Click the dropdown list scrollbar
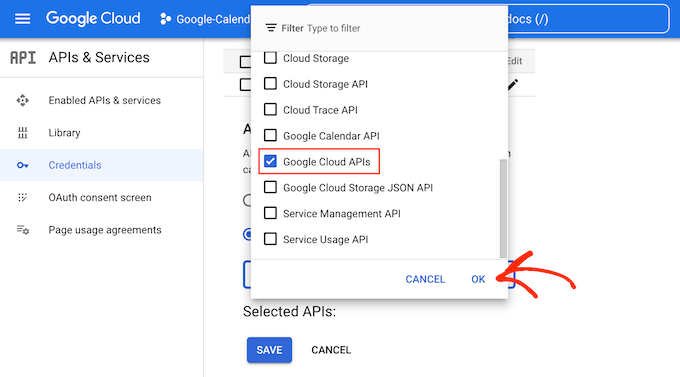Viewport: 680px width, 377px height. (503, 208)
